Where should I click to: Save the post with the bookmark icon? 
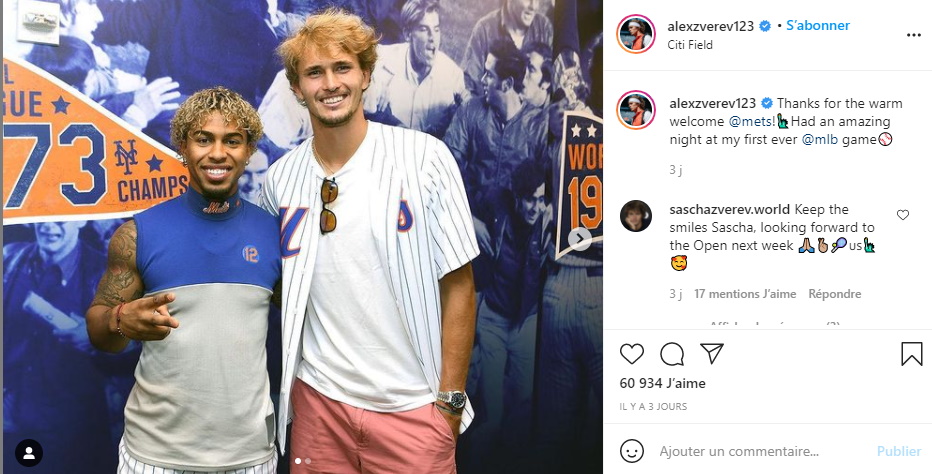click(x=911, y=354)
